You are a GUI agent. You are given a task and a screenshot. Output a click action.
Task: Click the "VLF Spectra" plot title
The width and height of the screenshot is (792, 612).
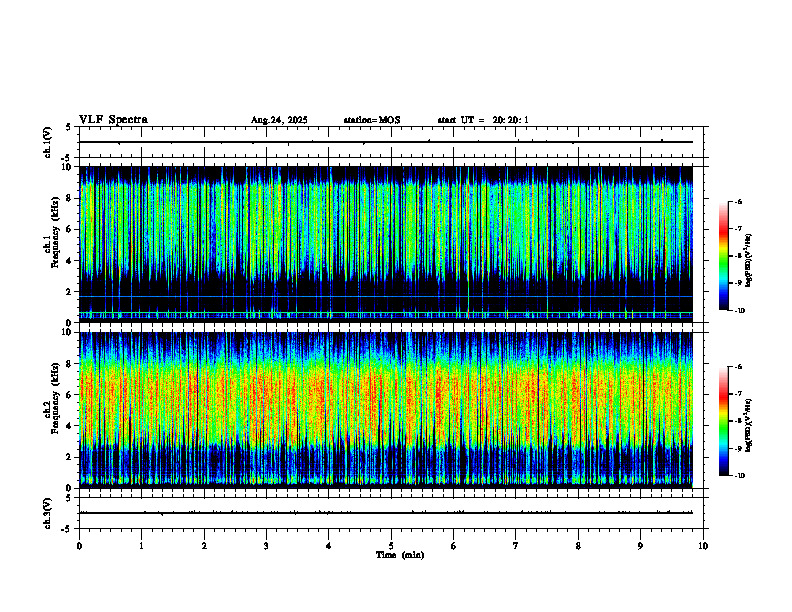113,120
